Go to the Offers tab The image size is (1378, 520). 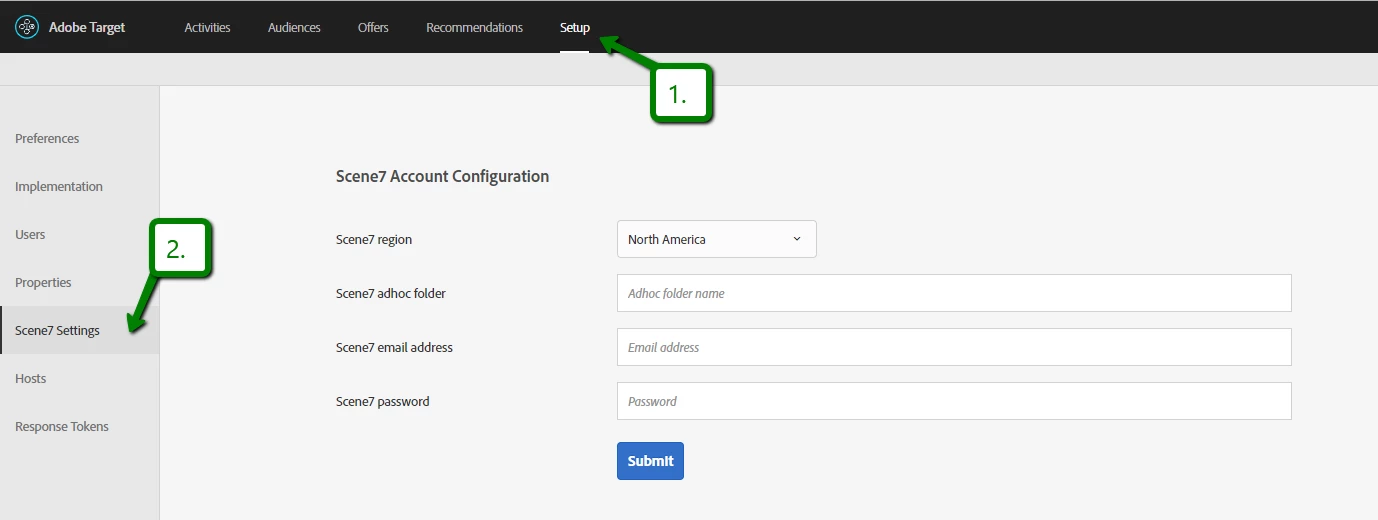pyautogui.click(x=373, y=27)
